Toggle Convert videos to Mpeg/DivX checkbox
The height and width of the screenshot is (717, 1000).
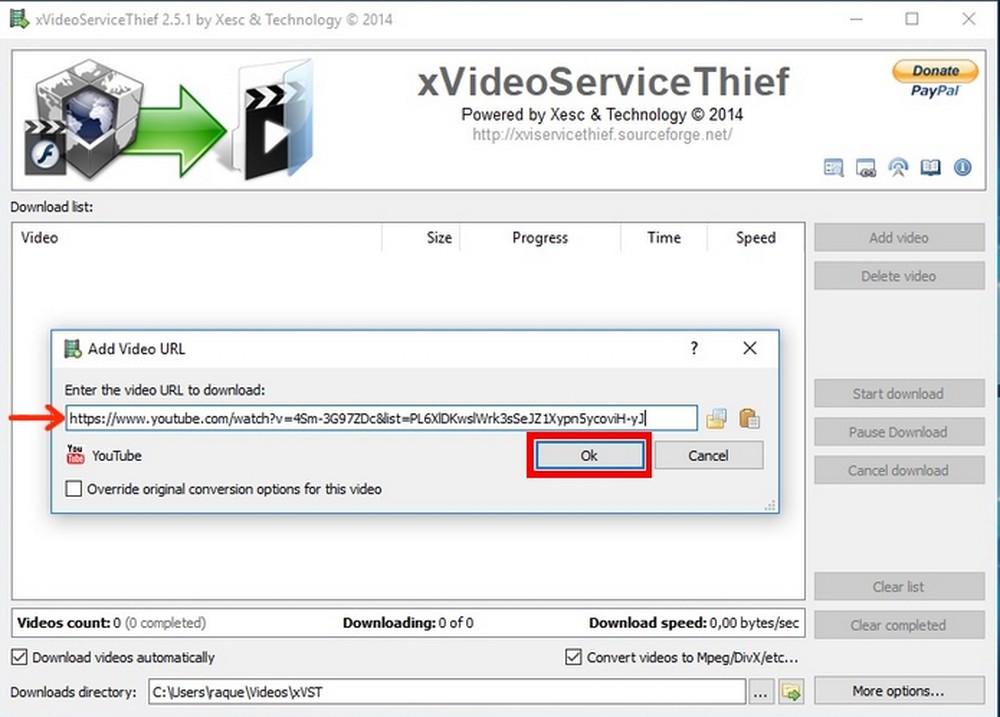click(x=573, y=657)
